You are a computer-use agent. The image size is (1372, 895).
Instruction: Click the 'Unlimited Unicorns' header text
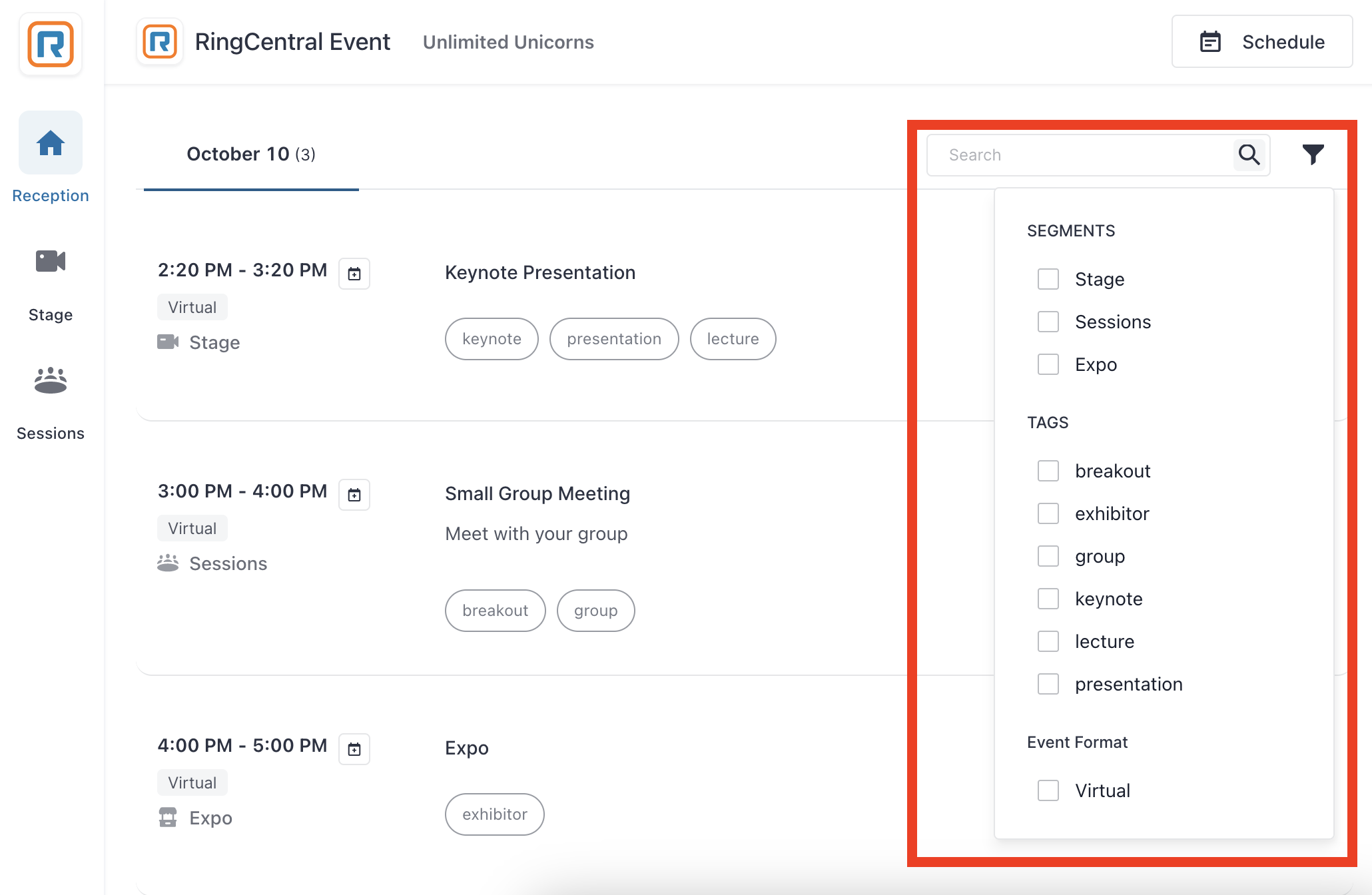click(x=508, y=43)
